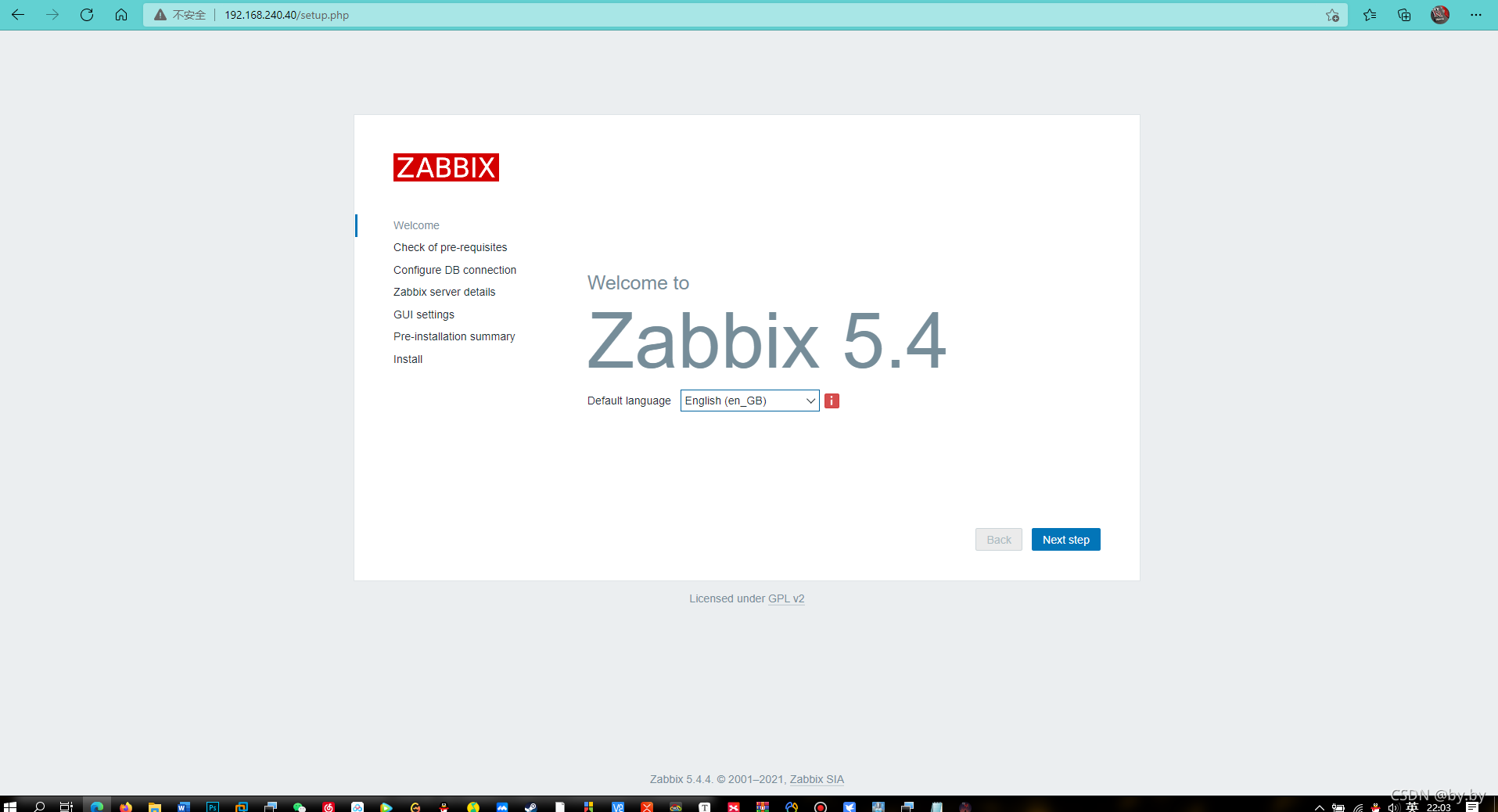
Task: Select Configure DB connection step
Action: 454,270
